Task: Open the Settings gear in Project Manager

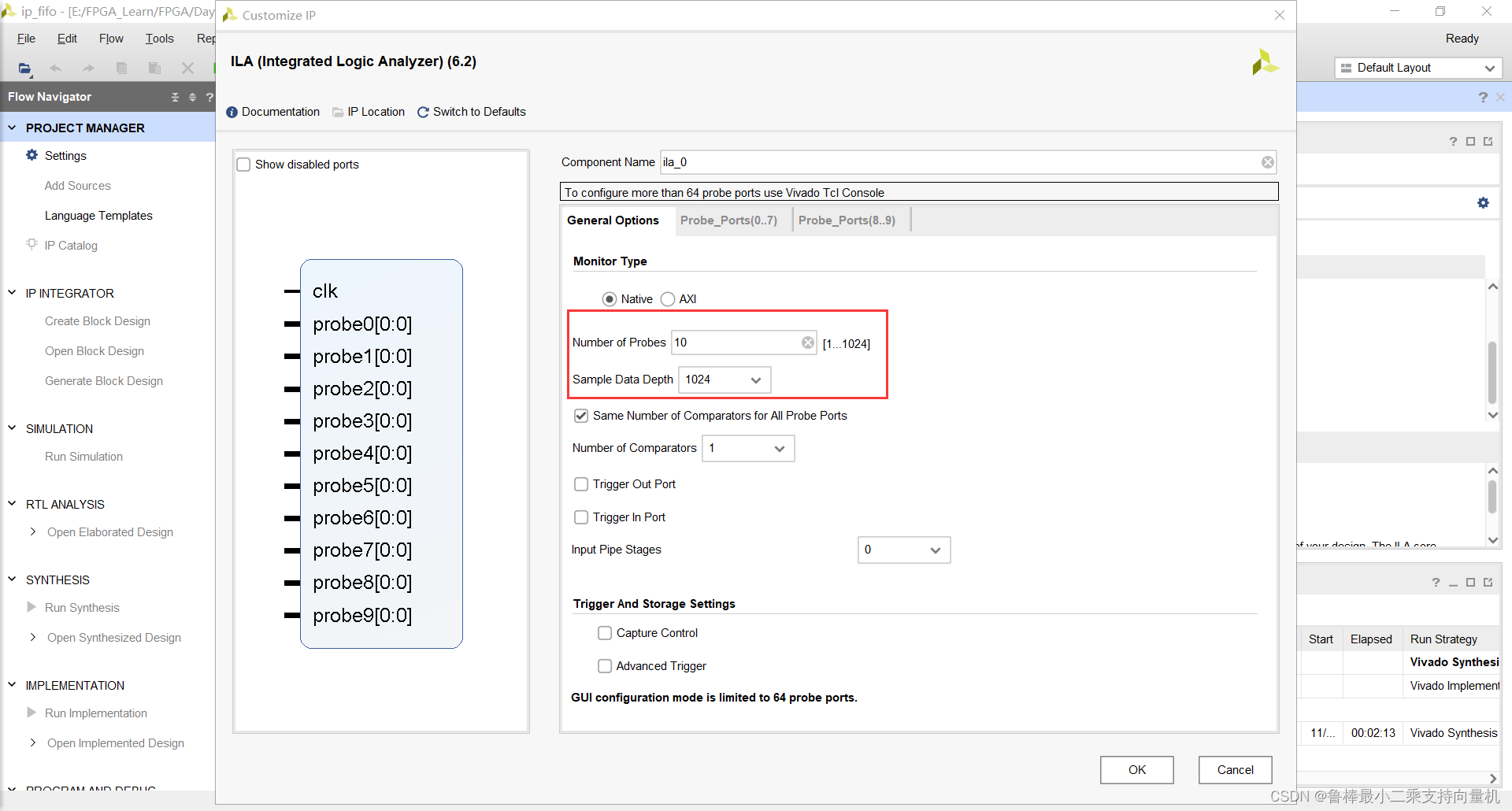Action: (31, 155)
